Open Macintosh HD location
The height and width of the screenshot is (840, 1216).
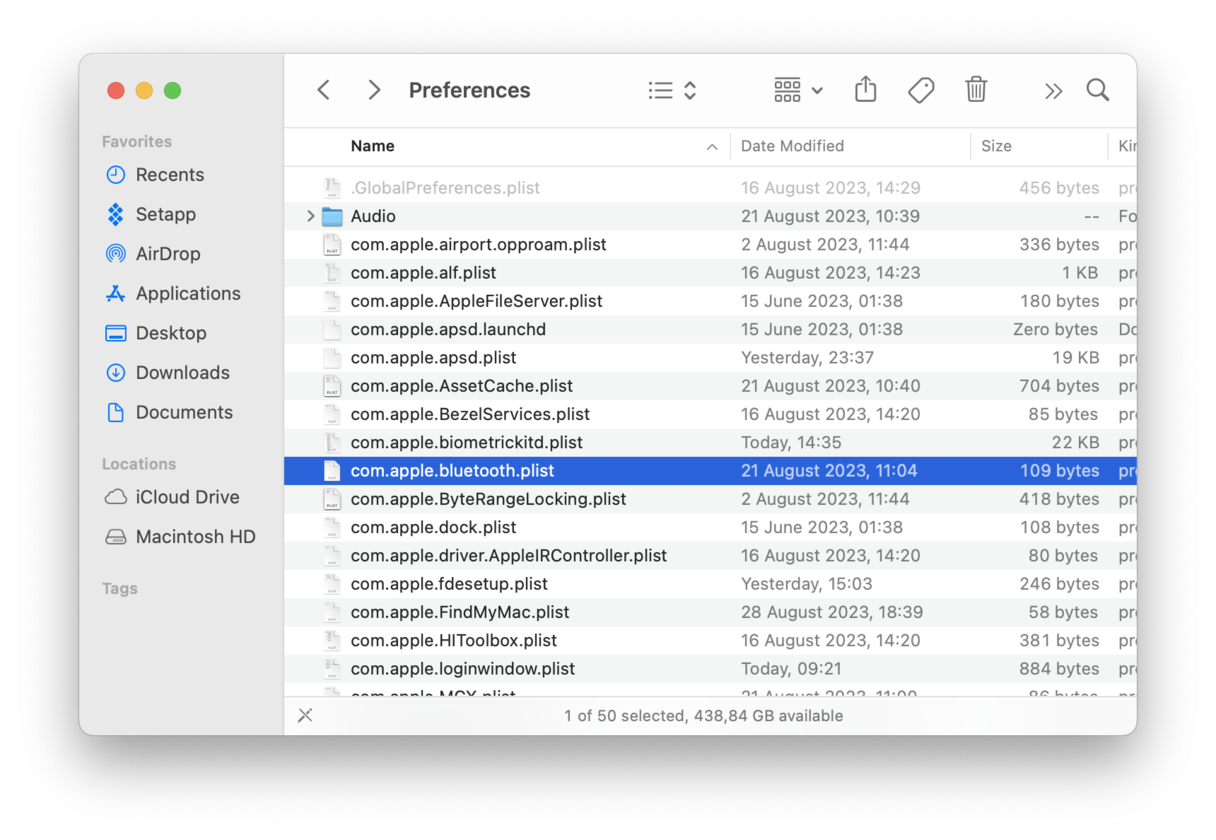(x=195, y=537)
